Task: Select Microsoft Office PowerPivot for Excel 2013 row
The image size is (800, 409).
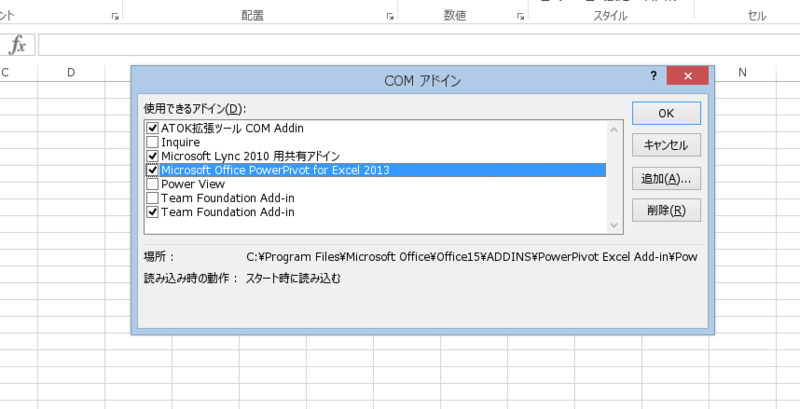Action: [382, 170]
